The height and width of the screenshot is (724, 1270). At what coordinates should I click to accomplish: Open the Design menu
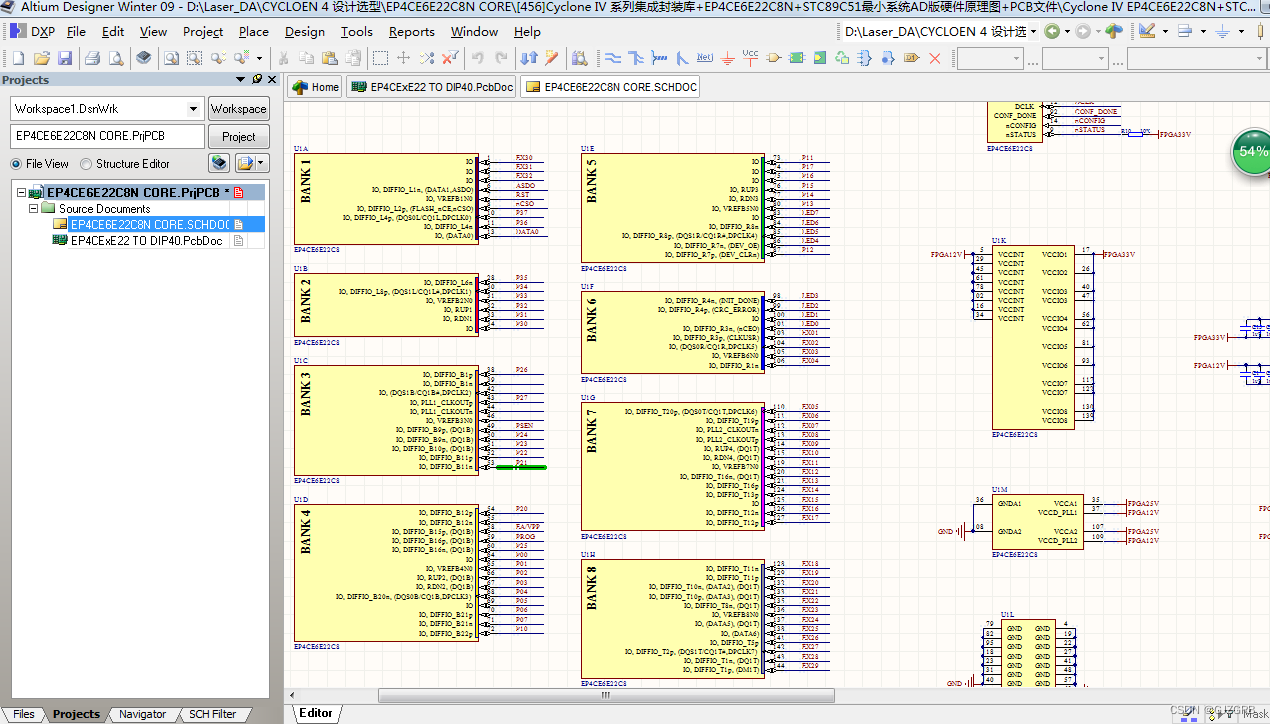click(304, 31)
